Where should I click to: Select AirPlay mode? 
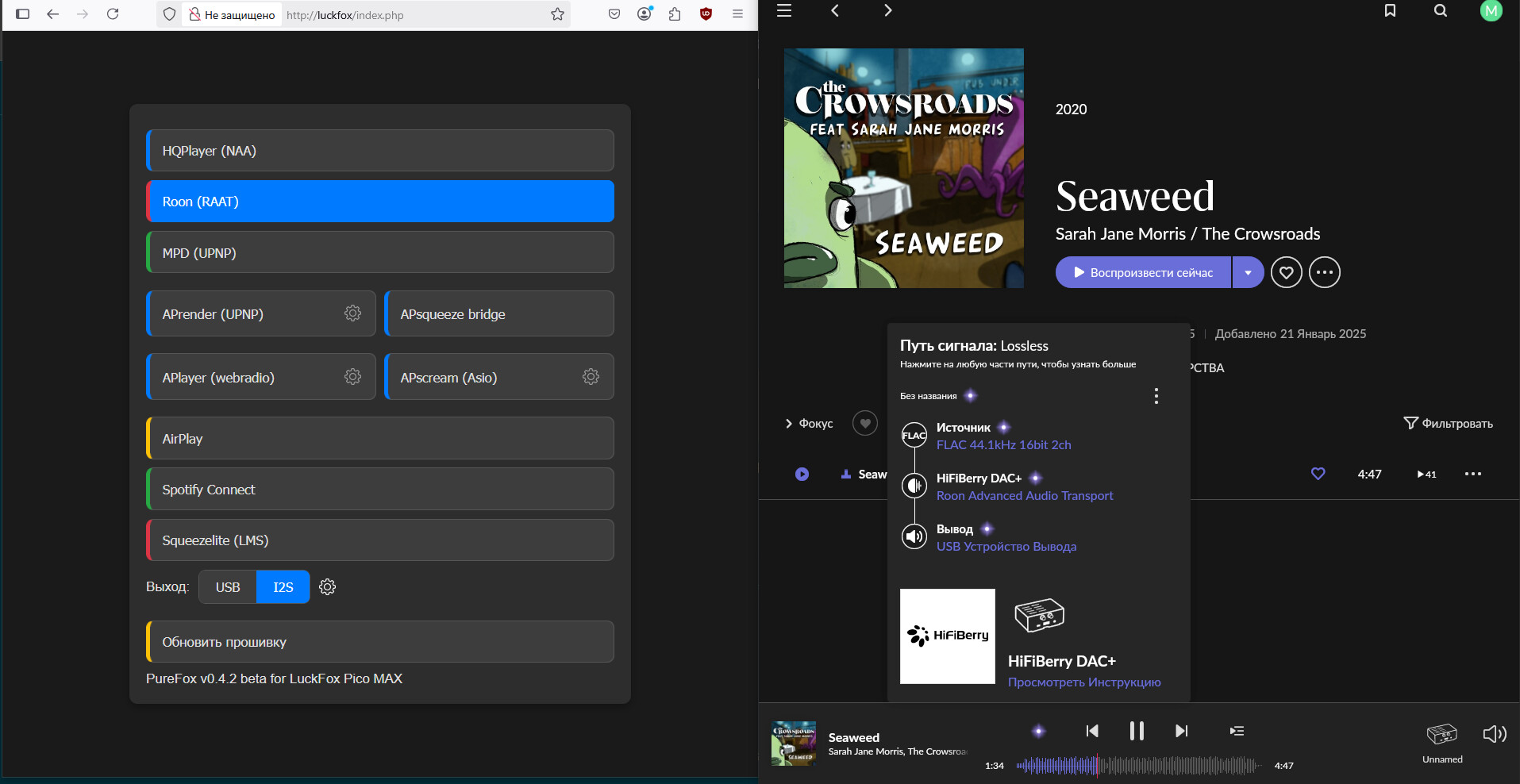click(x=380, y=438)
